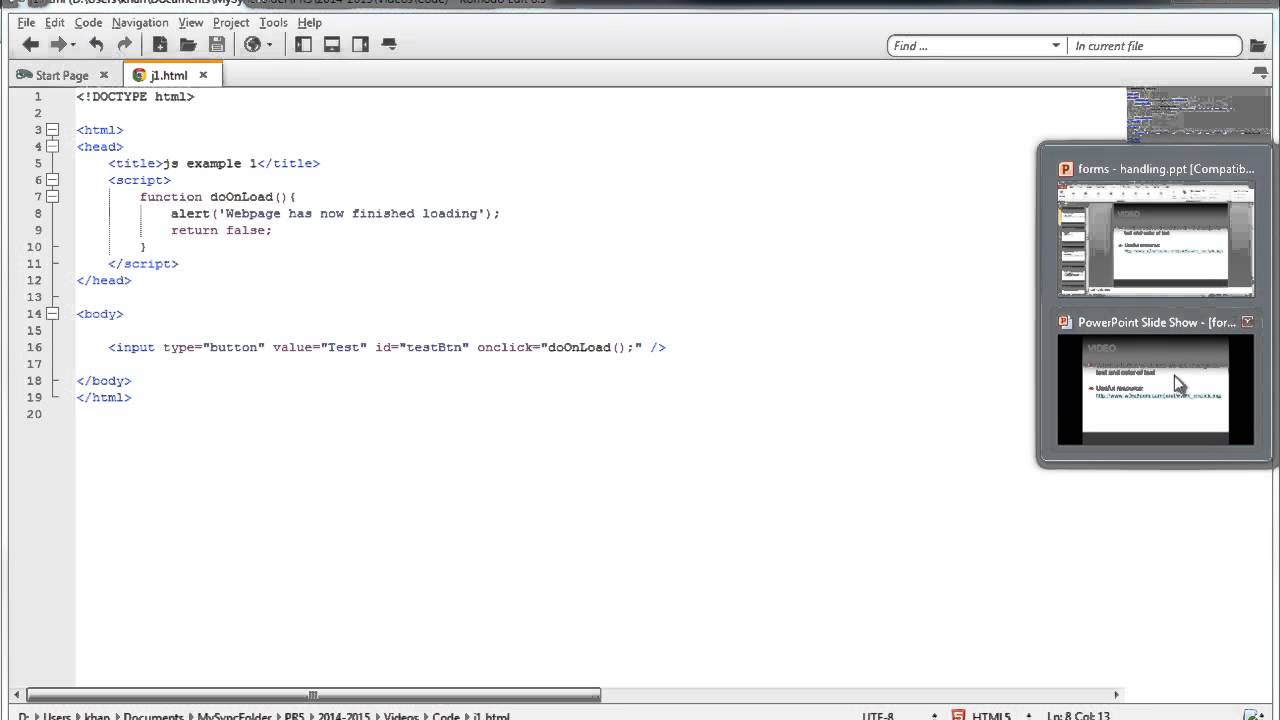The height and width of the screenshot is (720, 1280).
Task: Click the code minimap at the editor's right
Action: tap(1197, 115)
